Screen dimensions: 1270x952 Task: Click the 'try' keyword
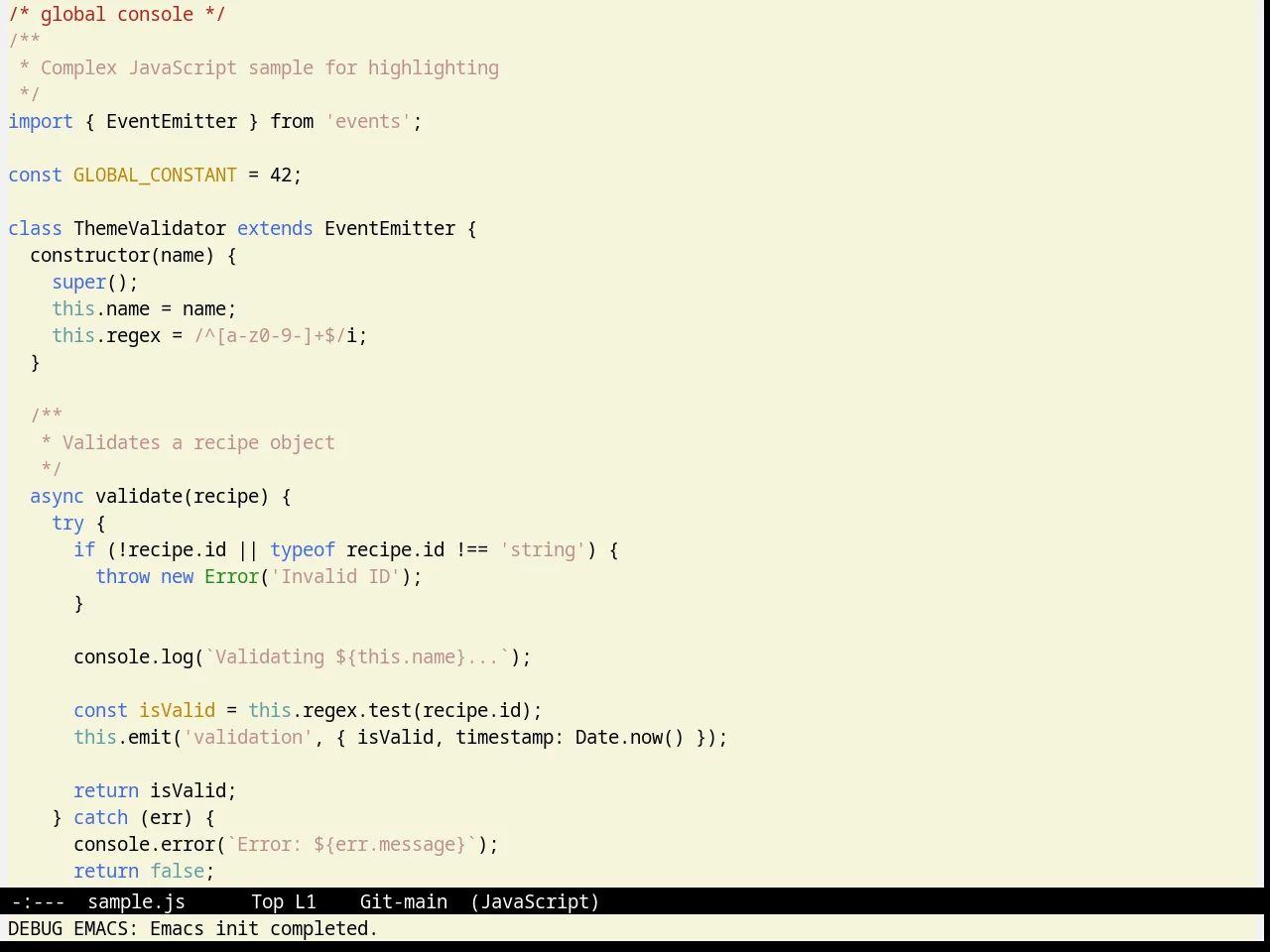(68, 523)
